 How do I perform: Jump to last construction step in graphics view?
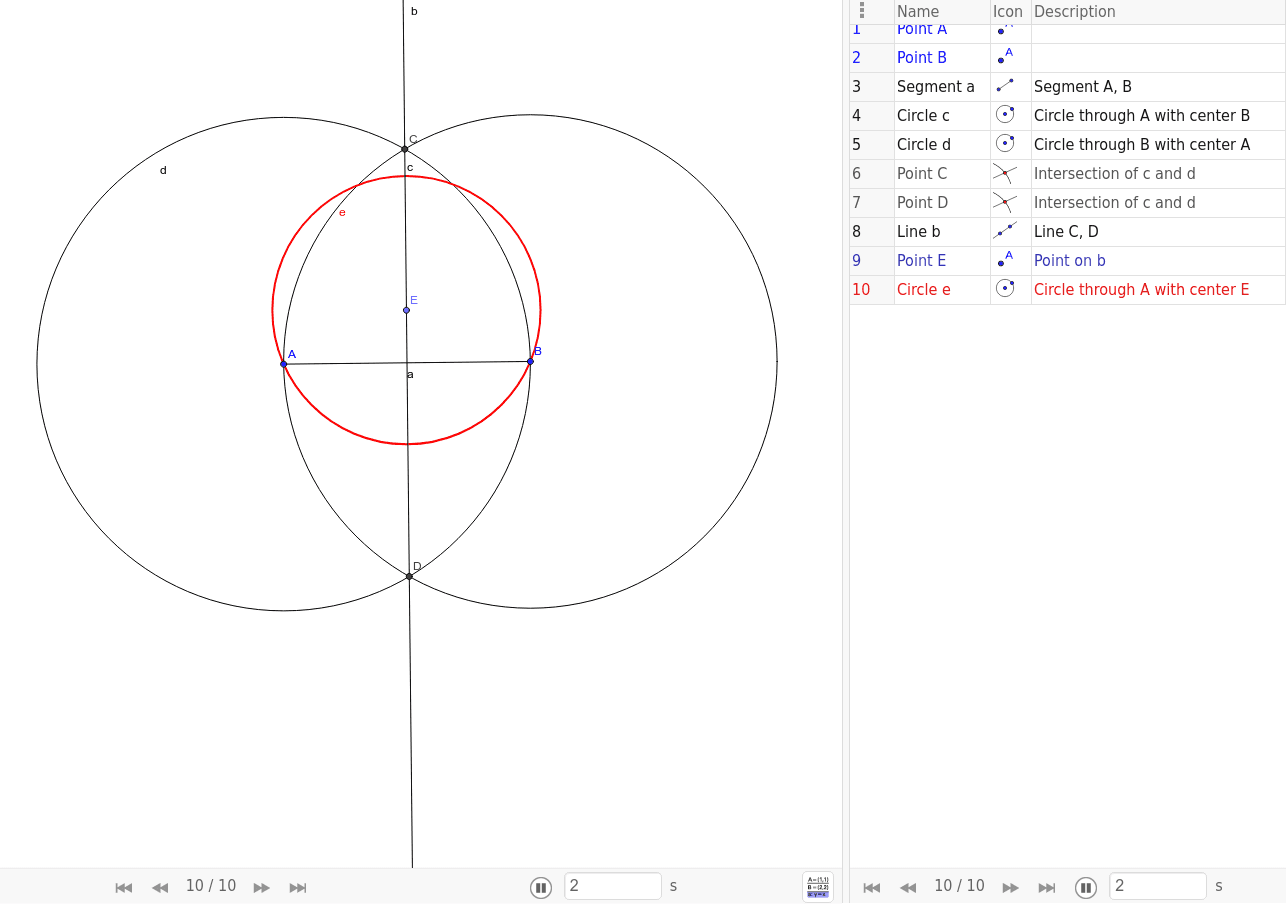click(298, 887)
